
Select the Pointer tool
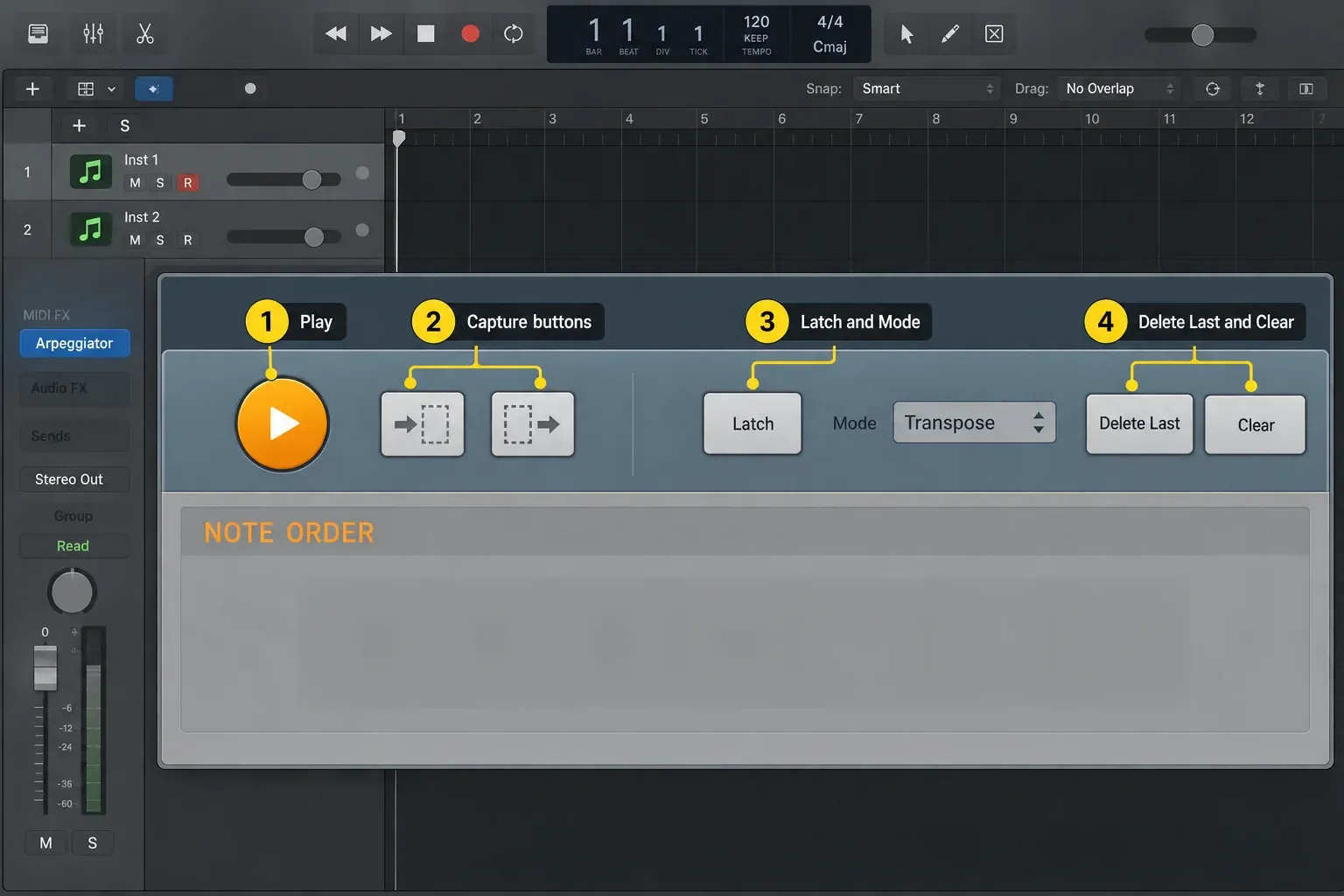coord(906,34)
